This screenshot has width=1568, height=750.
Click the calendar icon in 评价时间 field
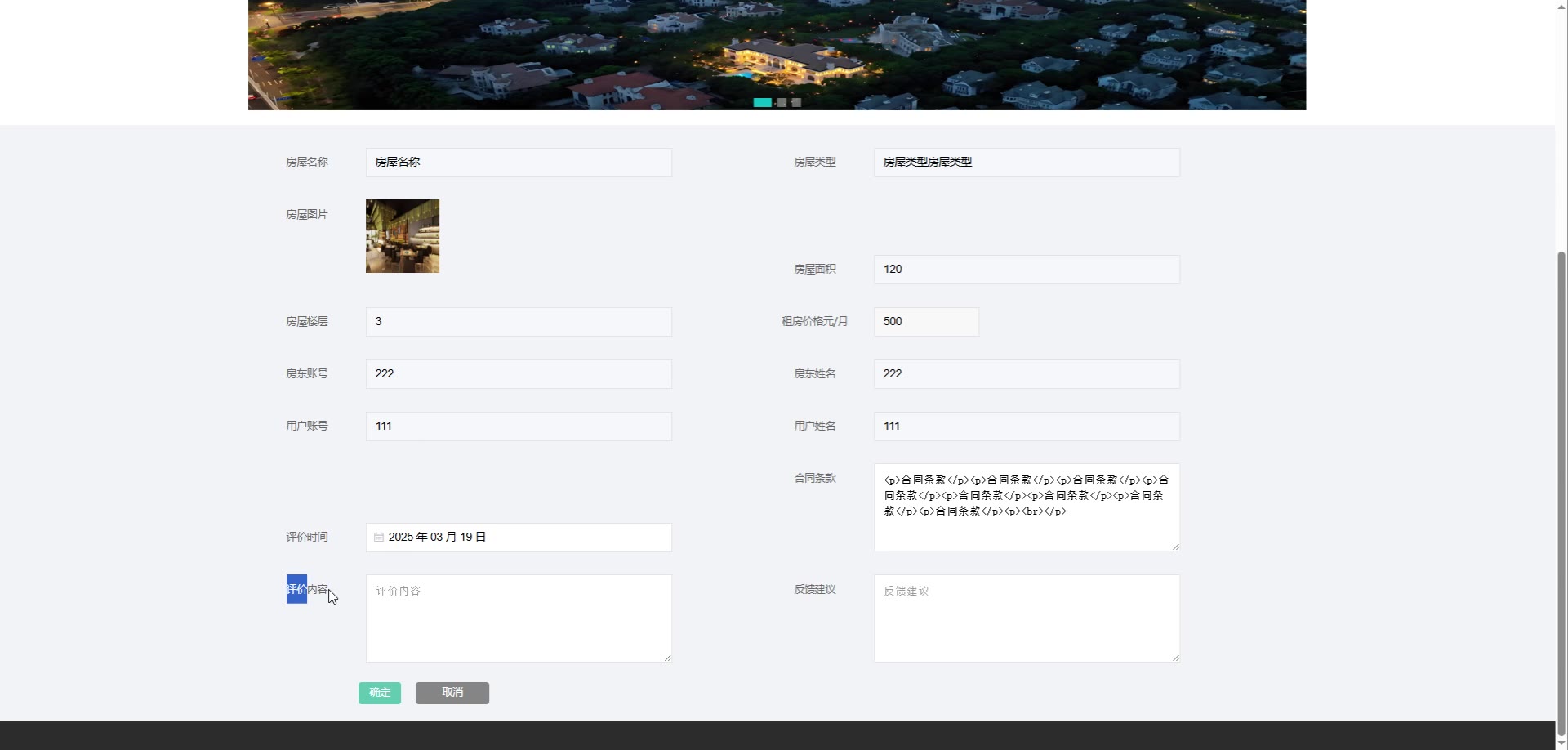(x=379, y=538)
